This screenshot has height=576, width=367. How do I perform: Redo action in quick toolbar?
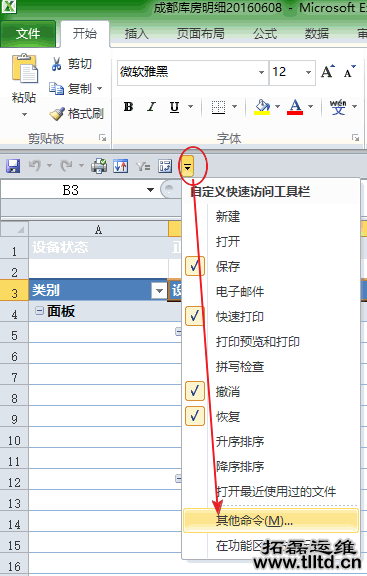click(x=66, y=166)
